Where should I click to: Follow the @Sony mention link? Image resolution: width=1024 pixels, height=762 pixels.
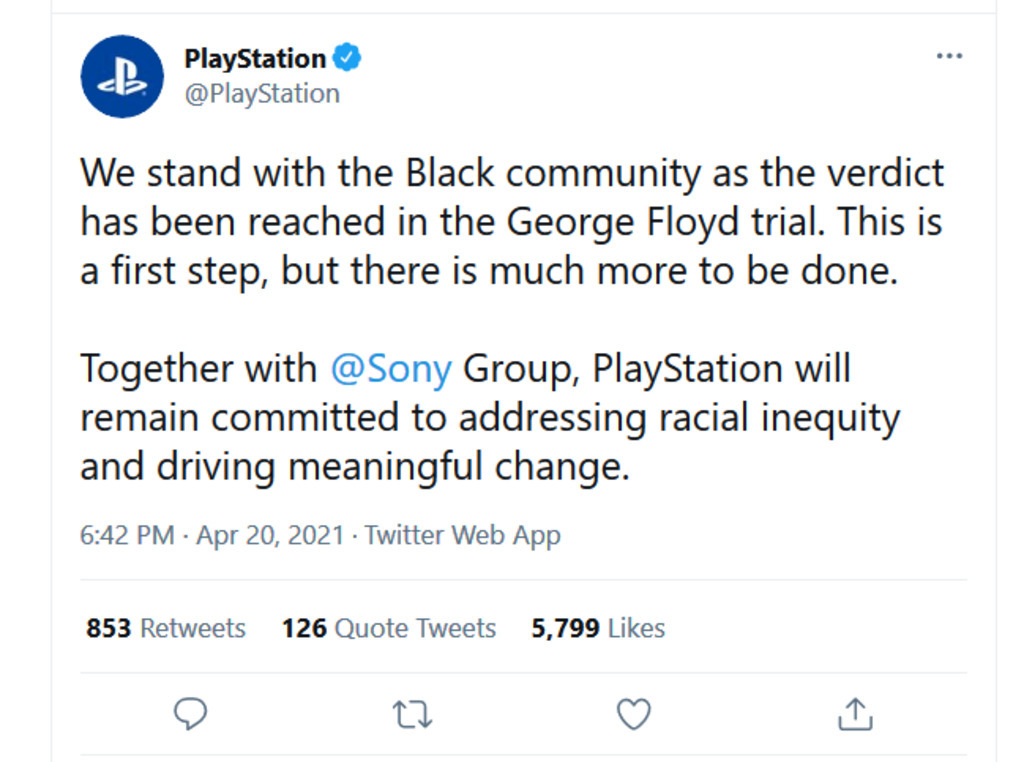[391, 369]
